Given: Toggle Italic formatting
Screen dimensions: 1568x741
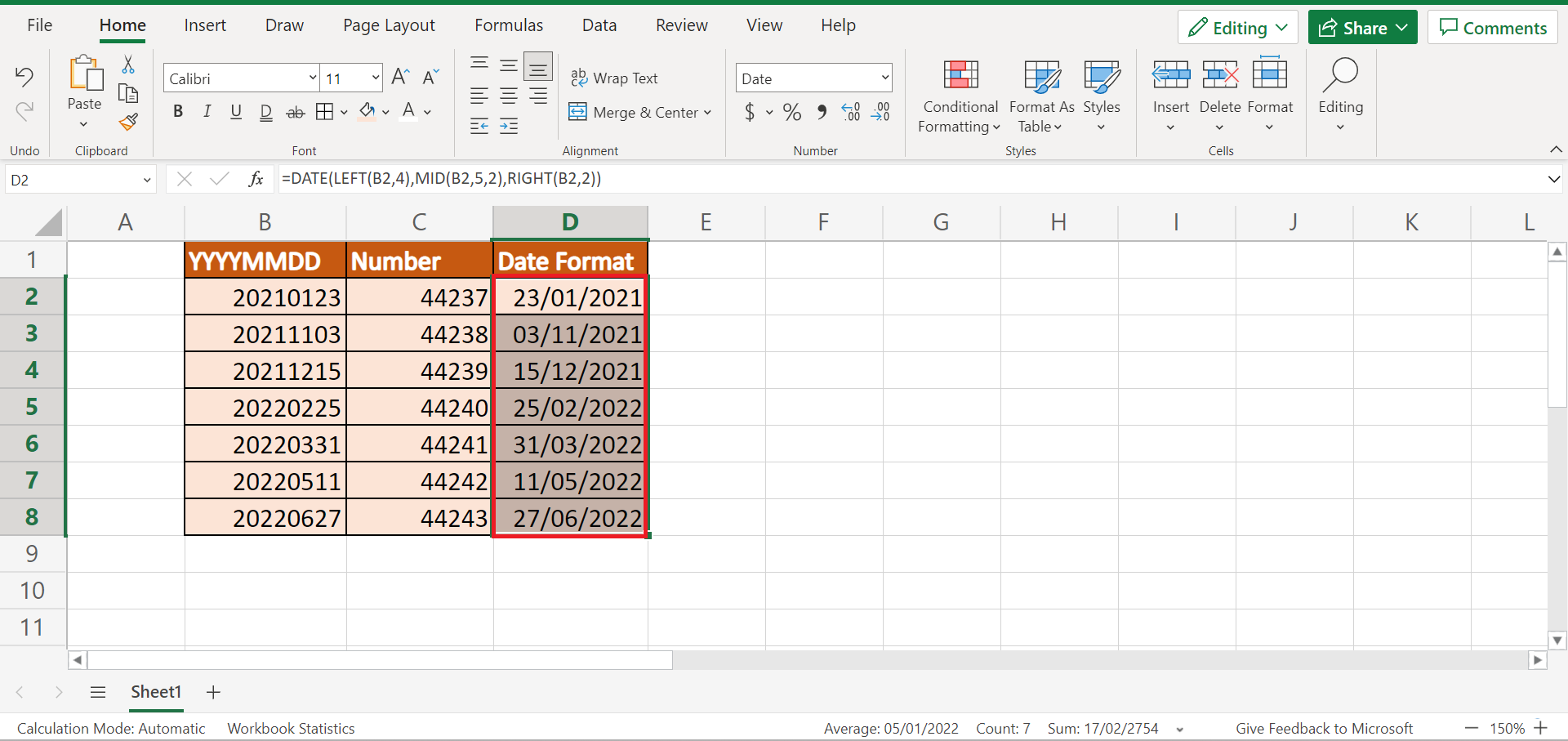Looking at the screenshot, I should 207,112.
